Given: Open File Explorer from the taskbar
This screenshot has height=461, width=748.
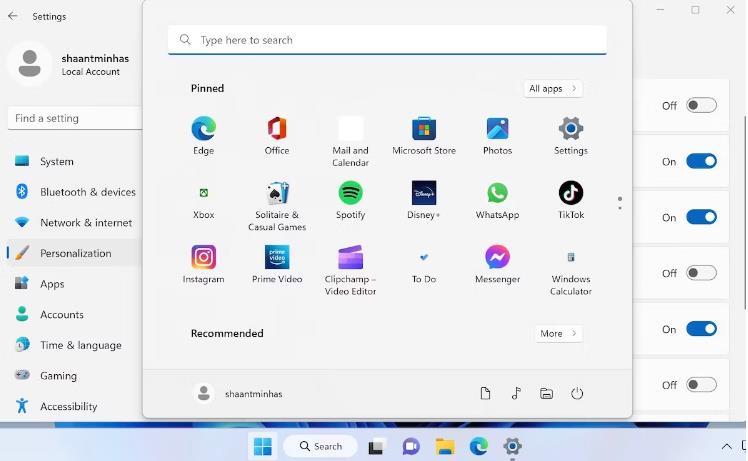Looking at the screenshot, I should (445, 447).
